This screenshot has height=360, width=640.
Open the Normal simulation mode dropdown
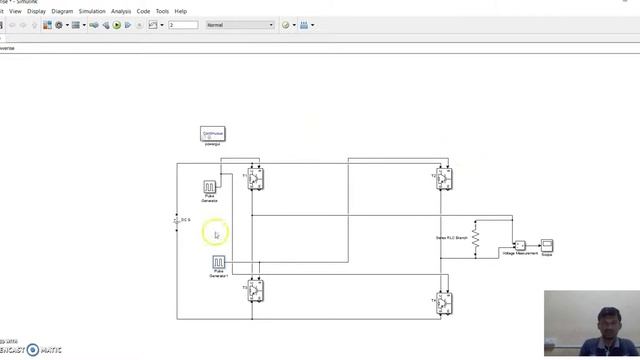[240, 25]
